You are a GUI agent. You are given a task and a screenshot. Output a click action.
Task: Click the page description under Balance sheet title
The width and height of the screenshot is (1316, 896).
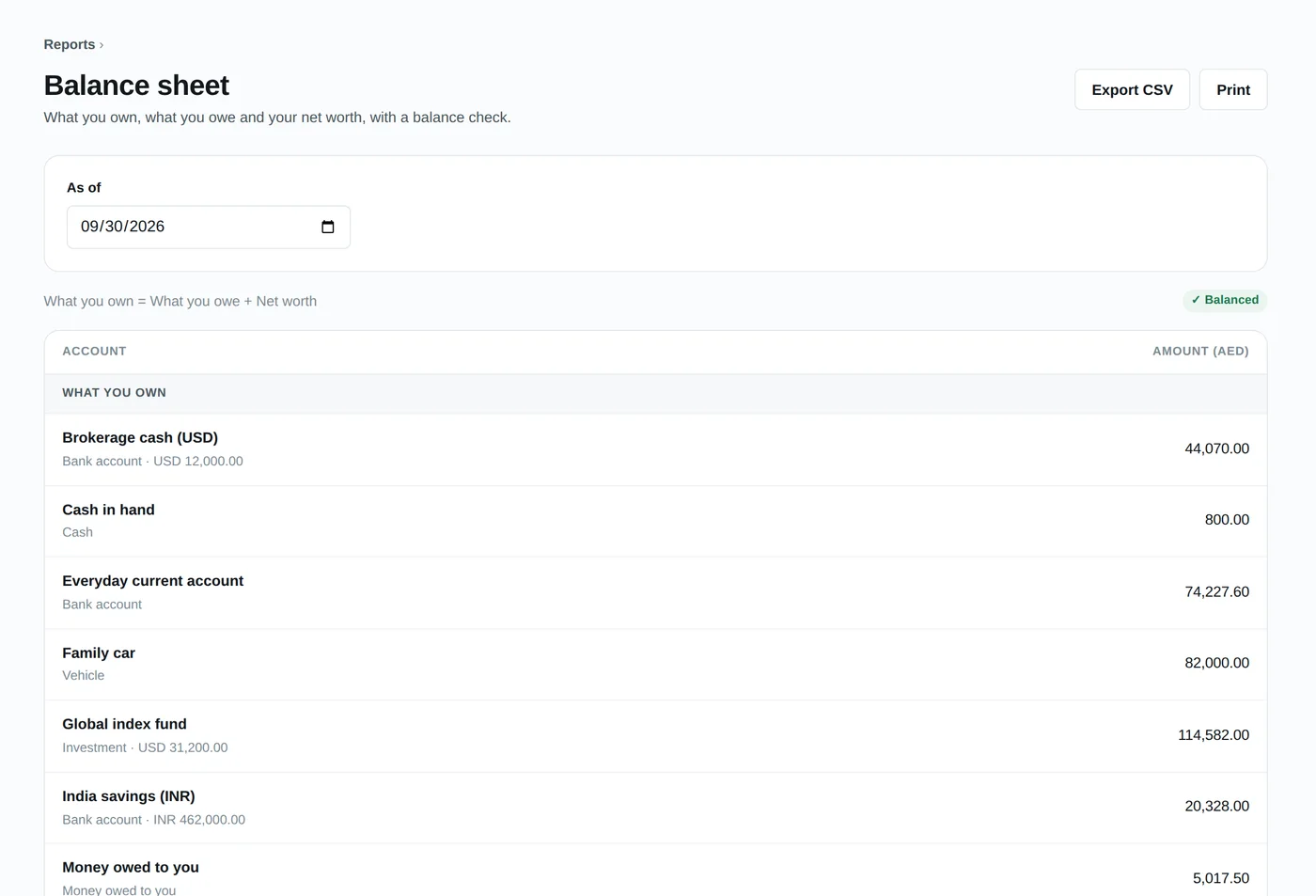[x=277, y=118]
